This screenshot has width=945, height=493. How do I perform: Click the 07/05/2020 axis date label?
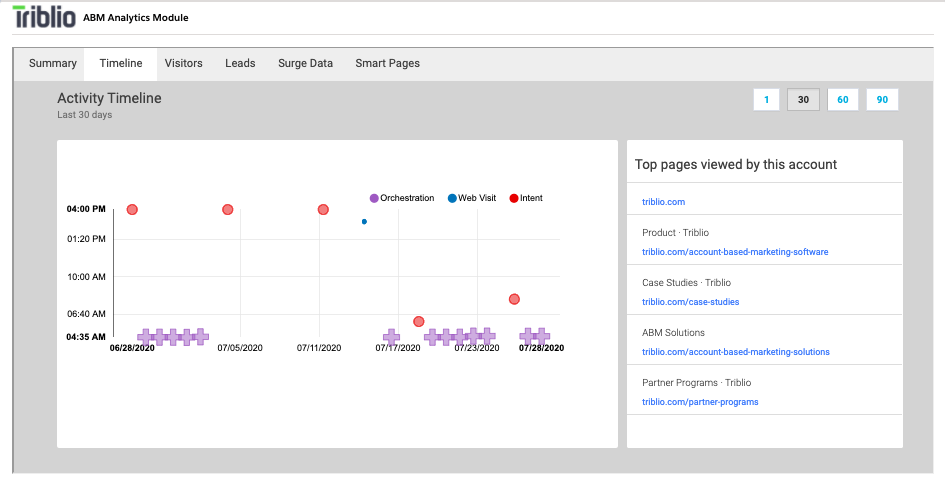click(240, 348)
